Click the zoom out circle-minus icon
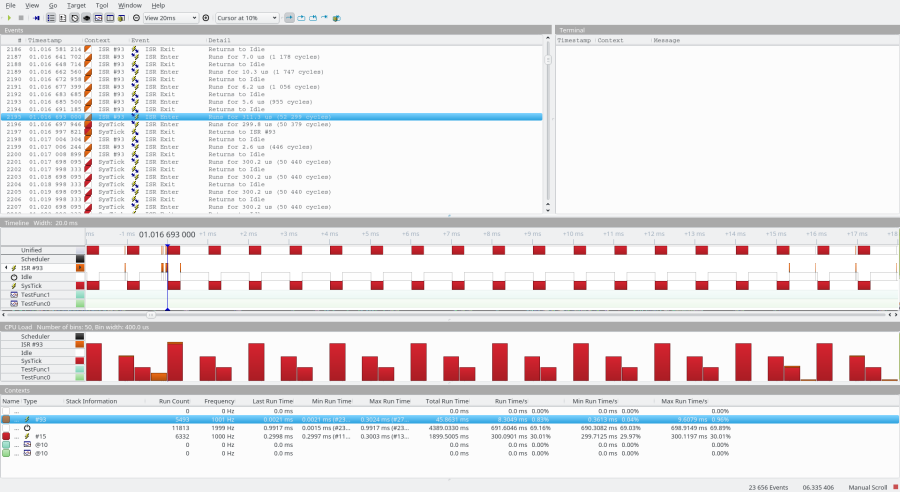The width and height of the screenshot is (900, 492). pos(136,18)
